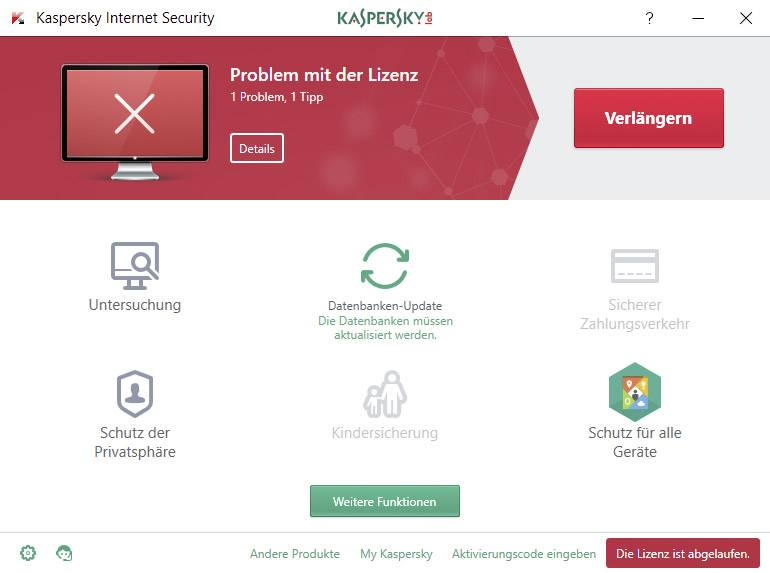This screenshot has height=573, width=770.
Task: Open settings via the gear icon
Action: 28,553
